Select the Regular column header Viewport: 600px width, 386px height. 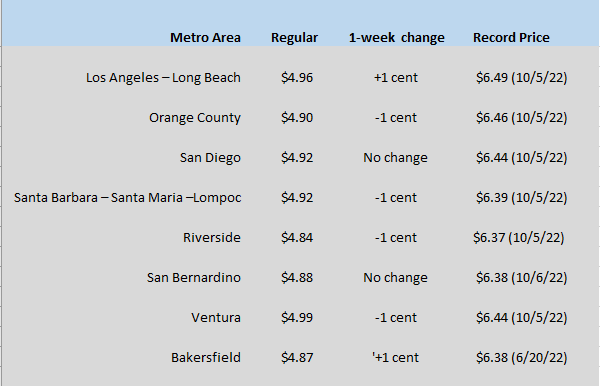(294, 37)
